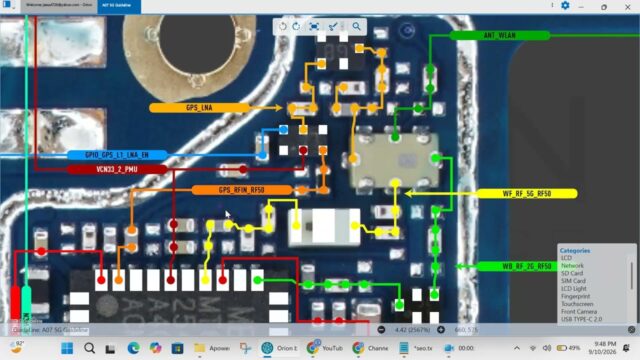This screenshot has height=360, width=640.
Task: Open Windows Start menu
Action: pyautogui.click(x=67, y=348)
